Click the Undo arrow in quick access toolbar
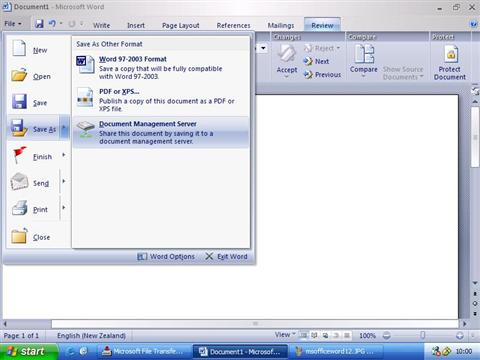This screenshot has height=360, width=480. (x=52, y=24)
